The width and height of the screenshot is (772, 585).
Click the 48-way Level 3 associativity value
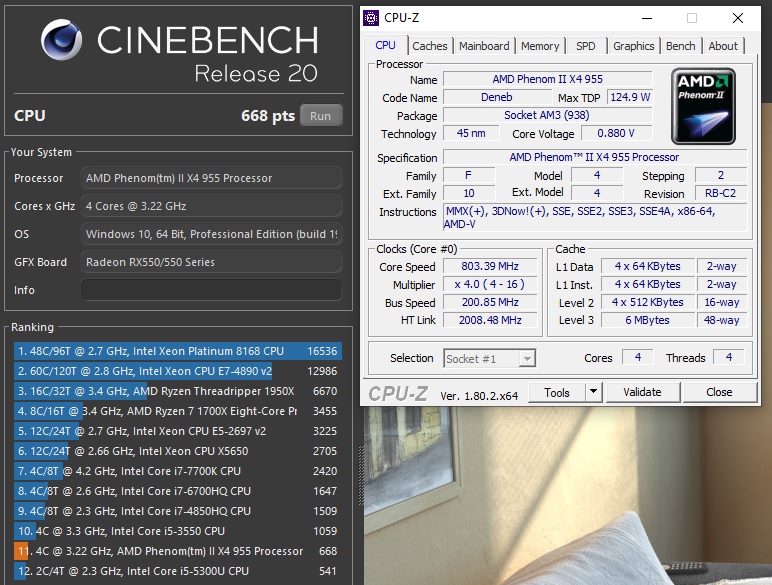point(722,320)
